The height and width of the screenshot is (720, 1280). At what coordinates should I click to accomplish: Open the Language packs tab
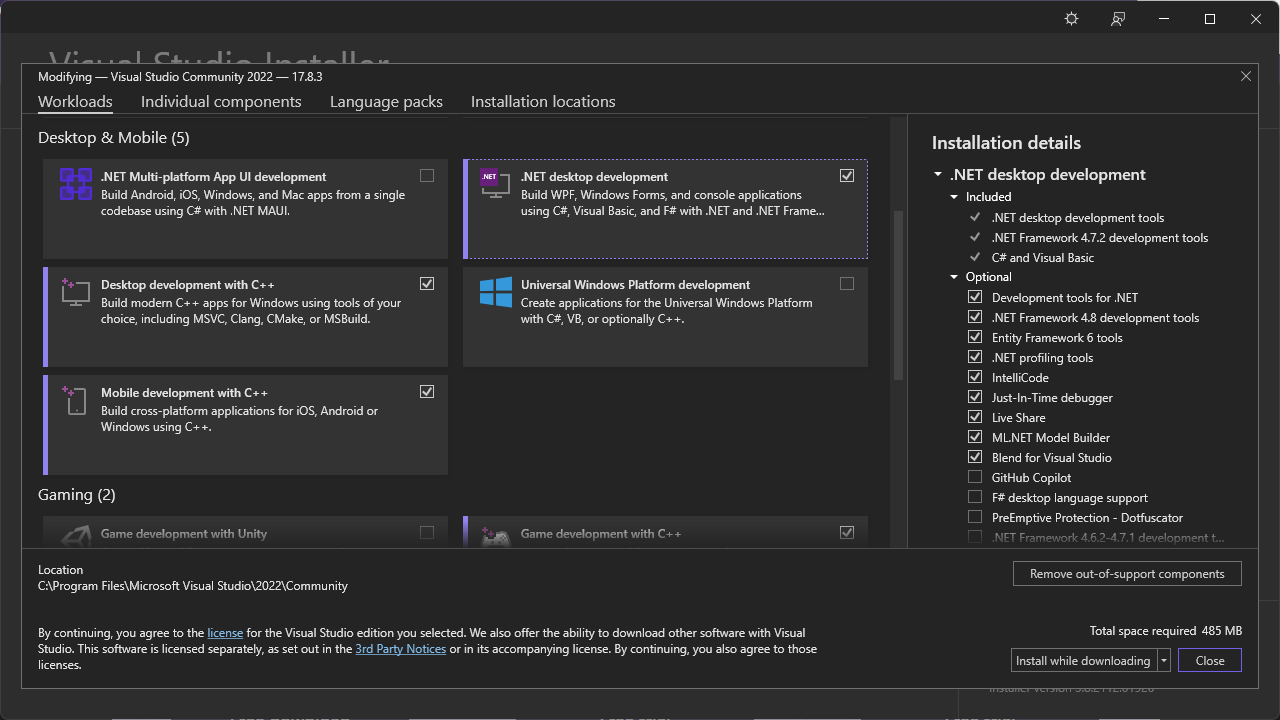386,101
